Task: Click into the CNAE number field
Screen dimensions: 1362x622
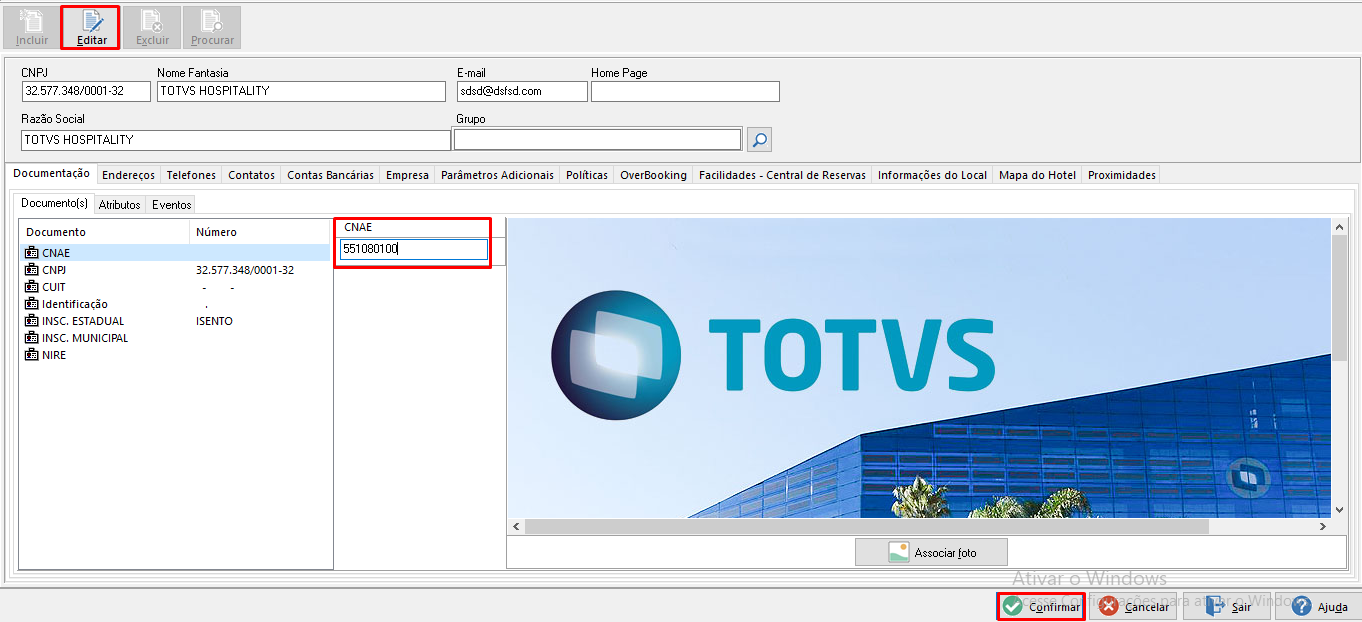Action: coord(413,249)
